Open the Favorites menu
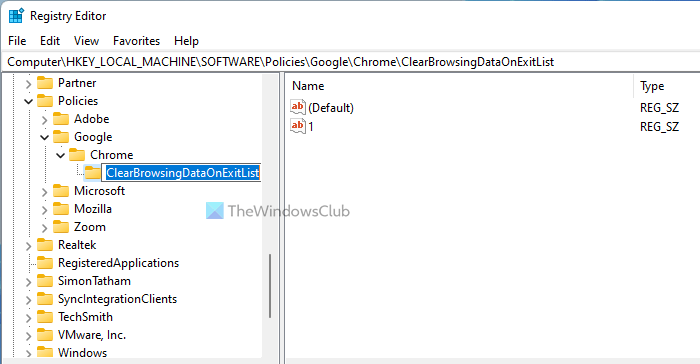Image resolution: width=700 pixels, height=364 pixels. [x=136, y=41]
